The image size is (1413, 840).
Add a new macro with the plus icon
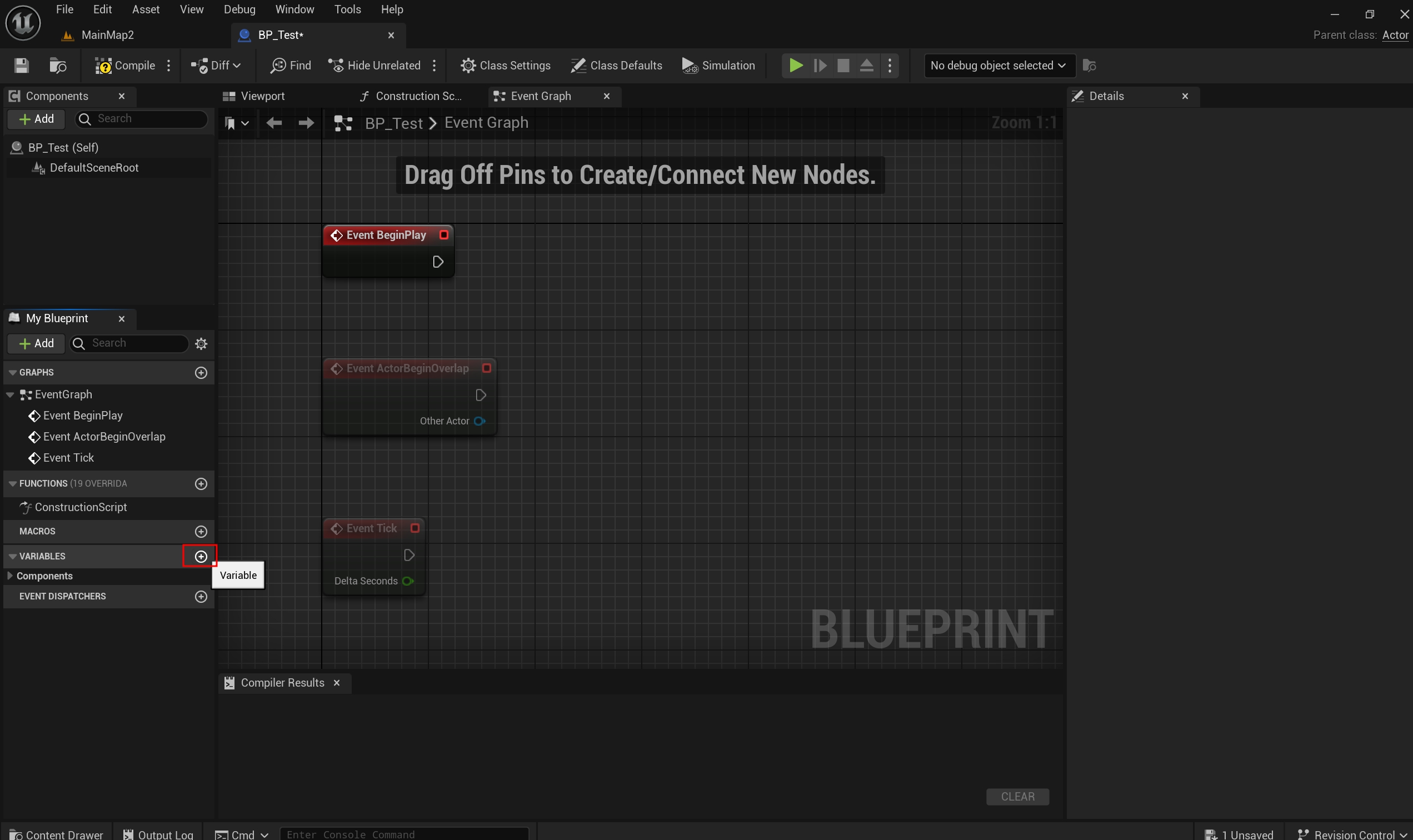click(201, 532)
